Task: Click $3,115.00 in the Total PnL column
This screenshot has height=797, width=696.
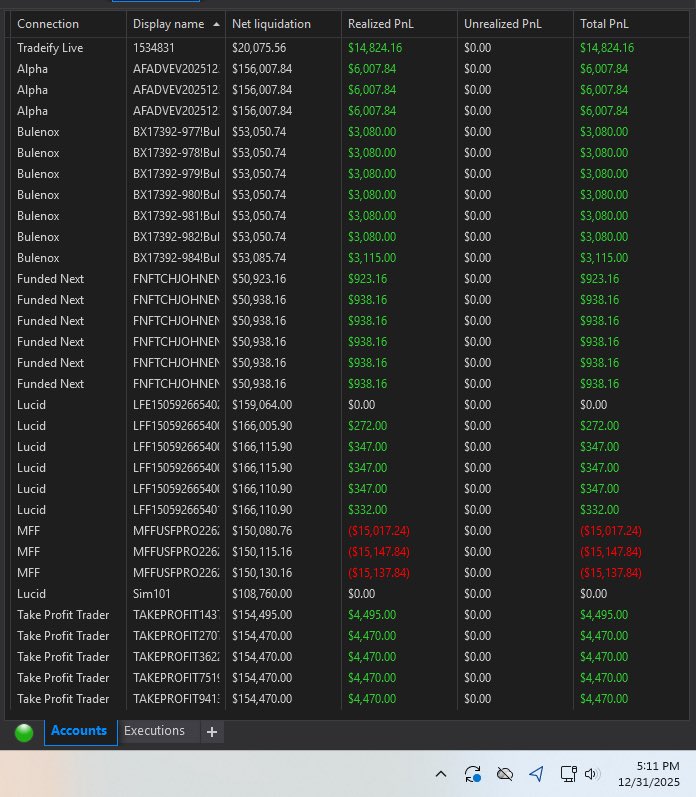Action: (x=604, y=258)
